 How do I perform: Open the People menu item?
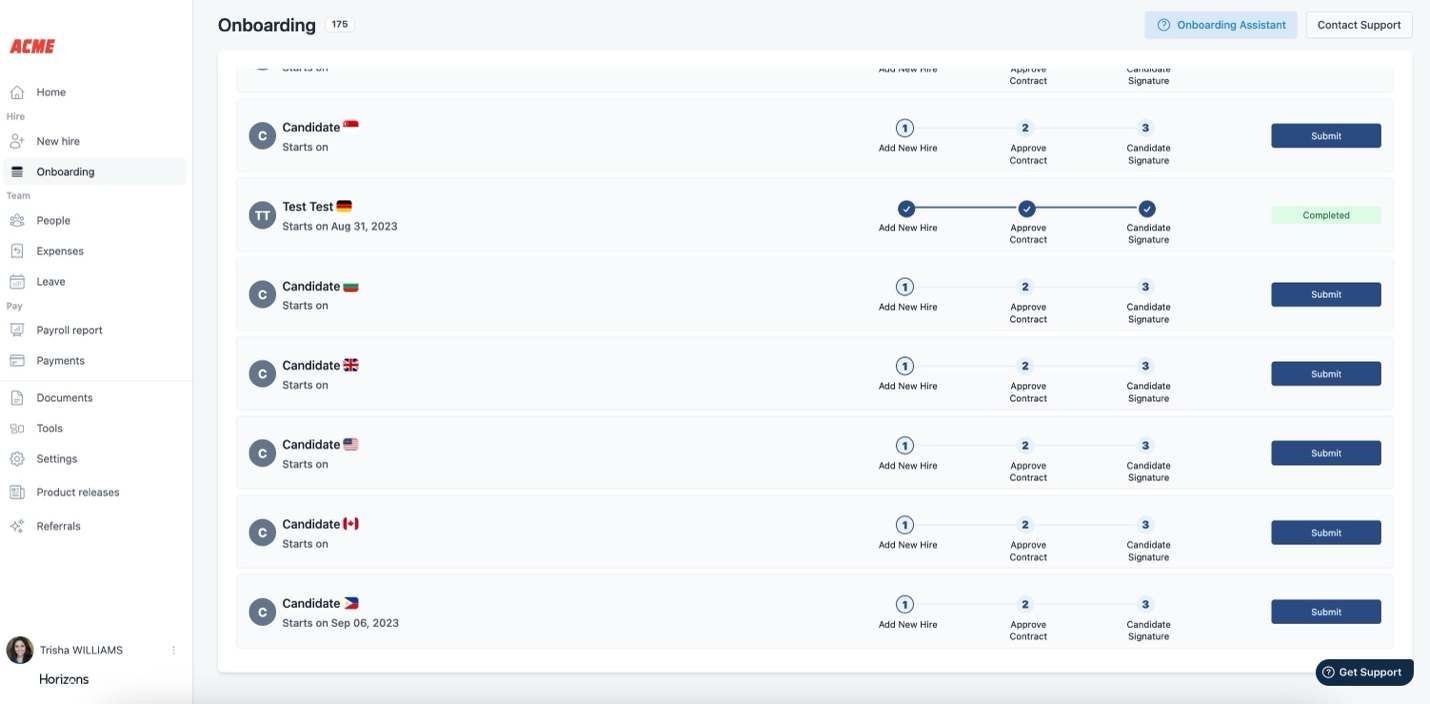click(53, 221)
